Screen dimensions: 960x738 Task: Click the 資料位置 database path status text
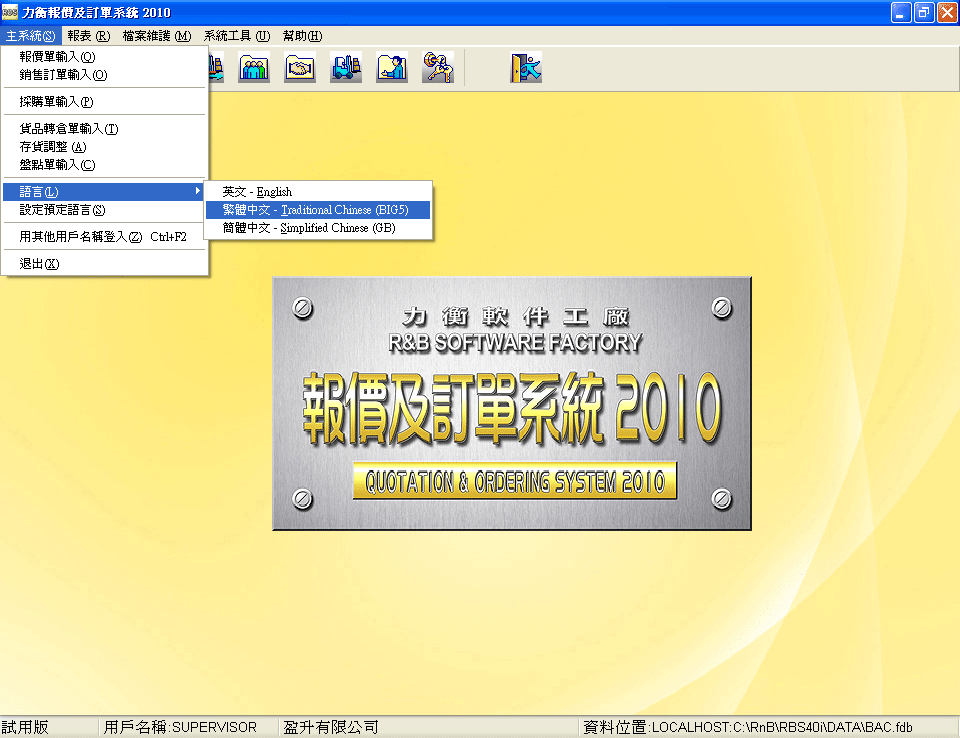point(748,728)
